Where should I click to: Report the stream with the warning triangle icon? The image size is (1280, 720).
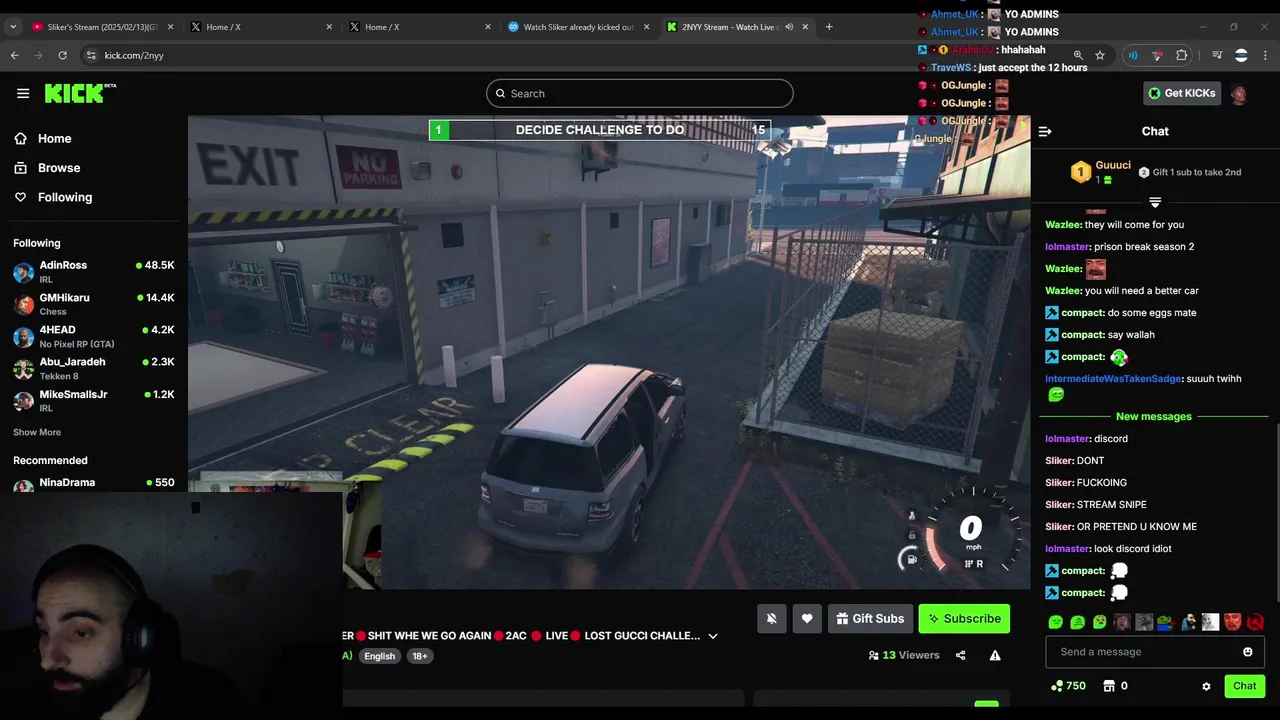(x=995, y=655)
